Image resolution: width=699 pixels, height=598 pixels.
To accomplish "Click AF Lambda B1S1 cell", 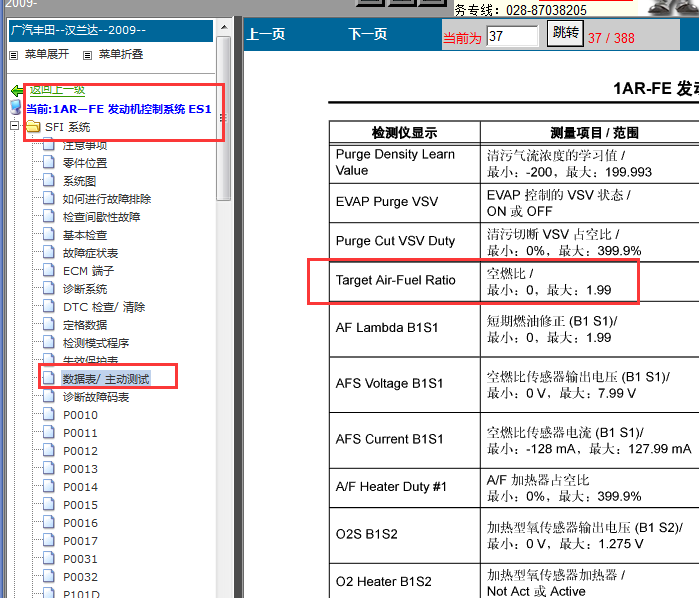I will tap(405, 329).
